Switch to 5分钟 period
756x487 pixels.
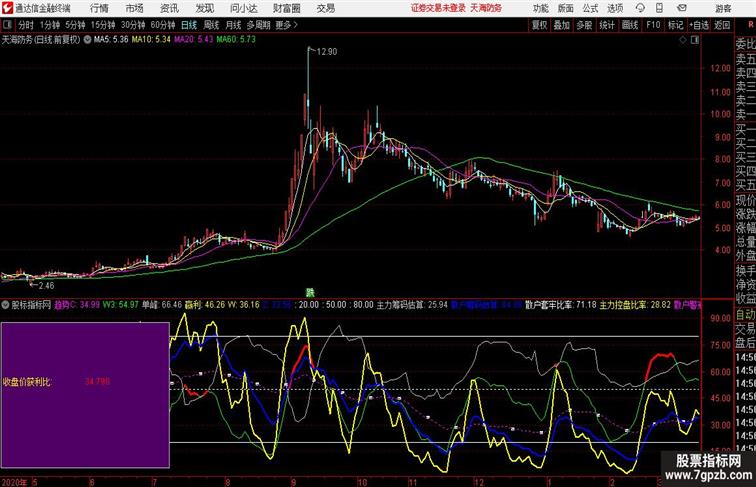[x=75, y=25]
